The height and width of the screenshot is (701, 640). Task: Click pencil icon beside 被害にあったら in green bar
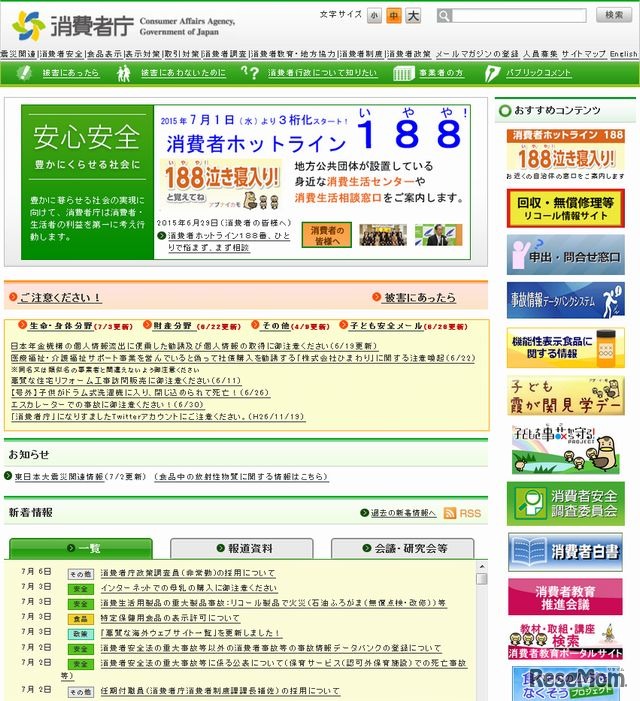(25, 73)
